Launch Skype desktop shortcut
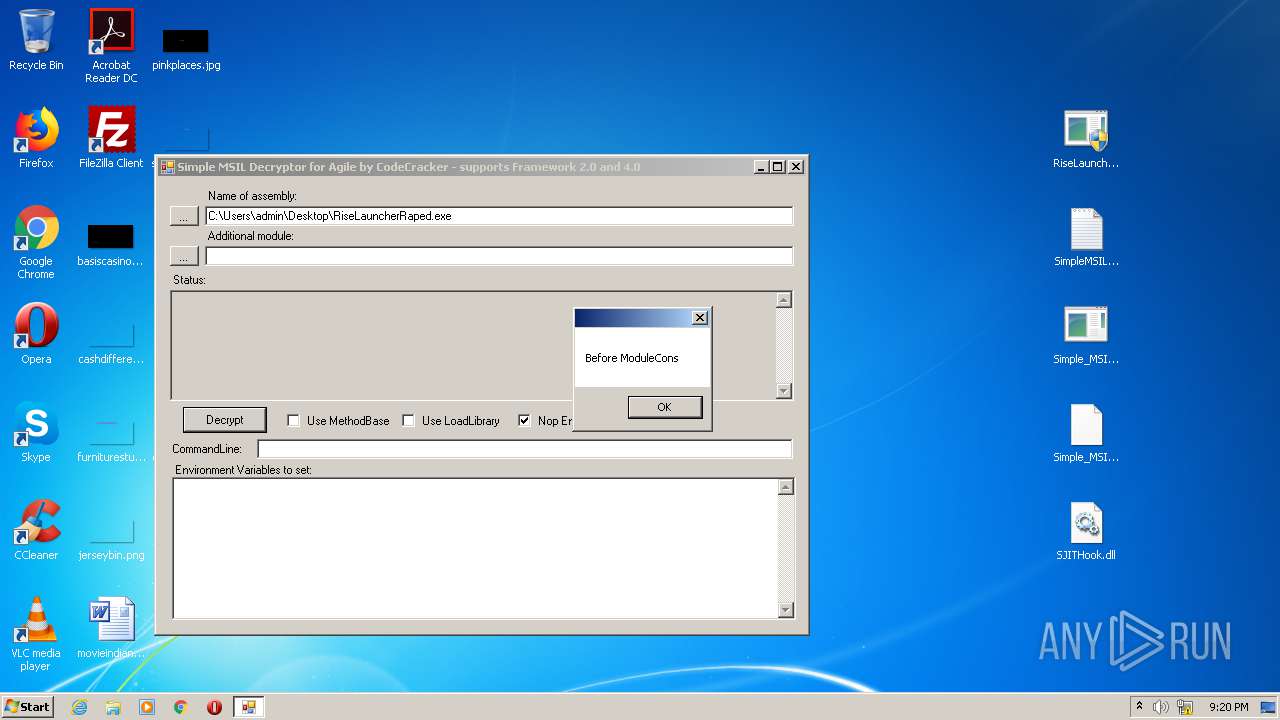Screen dimensions: 1280x720 point(36,432)
